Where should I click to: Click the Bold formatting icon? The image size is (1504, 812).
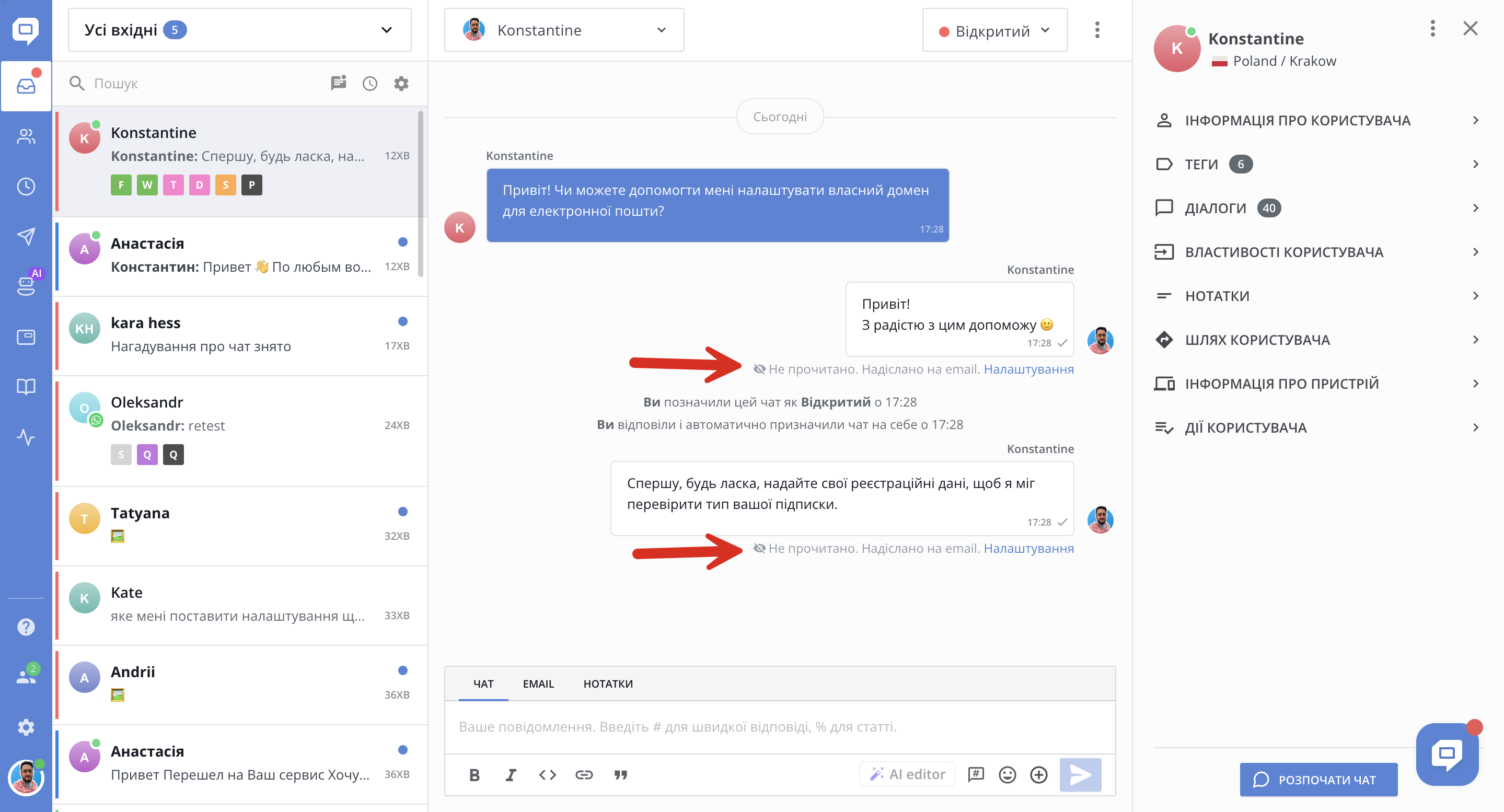point(474,775)
